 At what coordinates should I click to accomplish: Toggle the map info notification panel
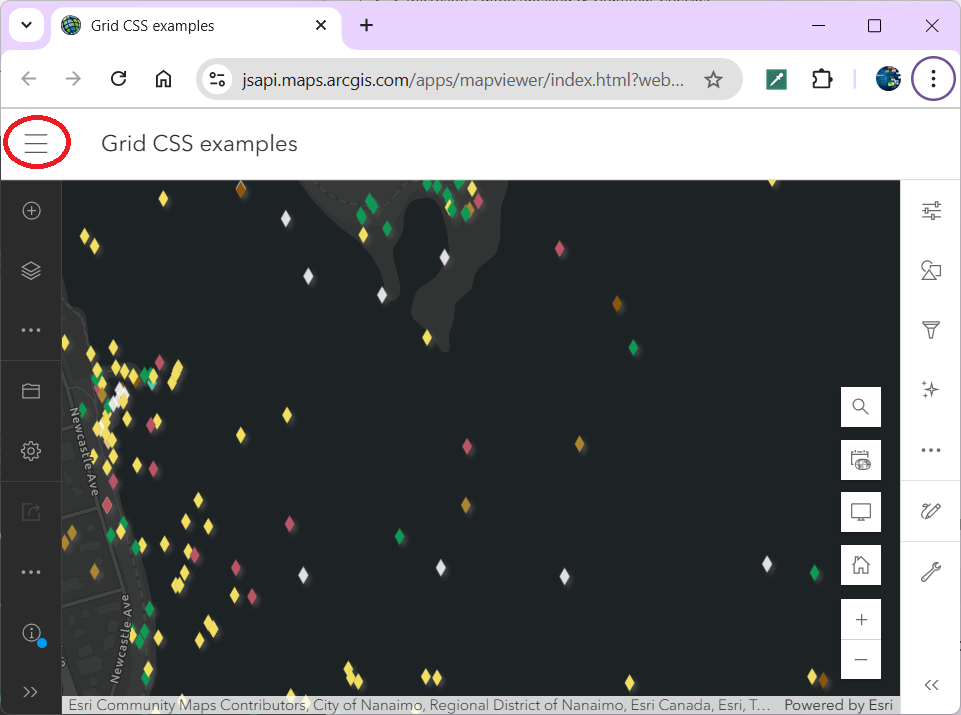pos(30,632)
